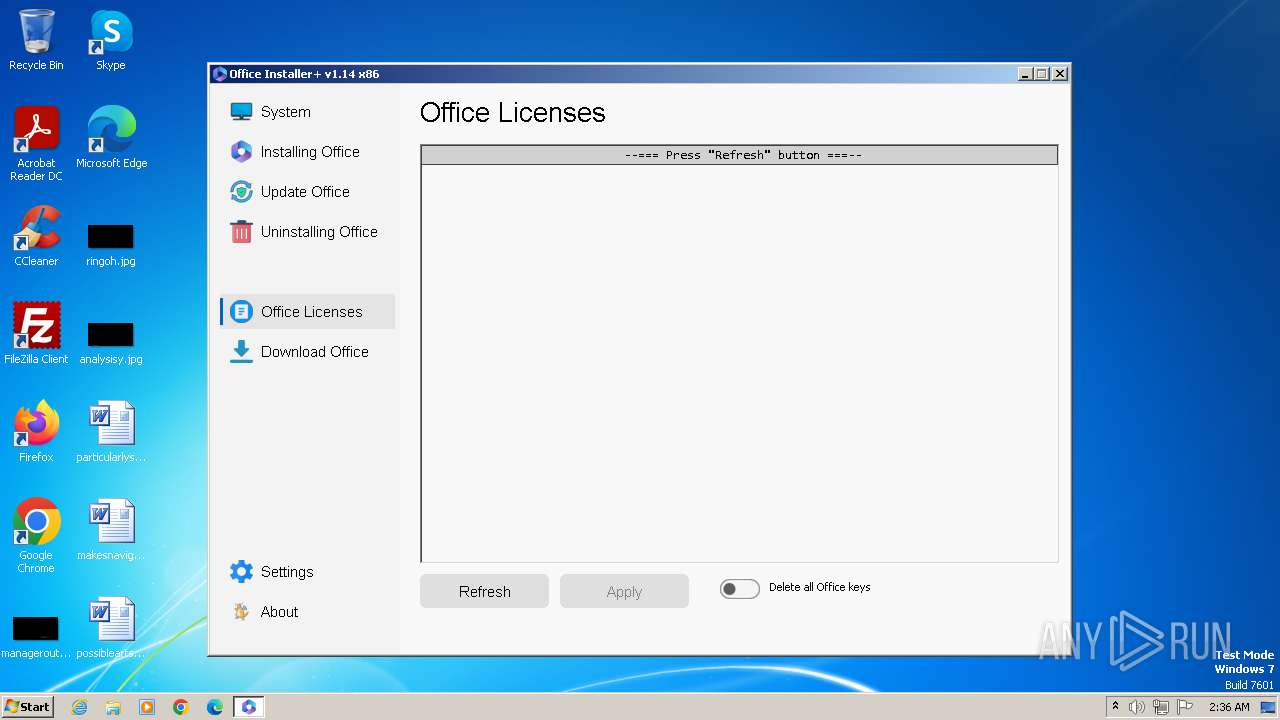Click the Office Licenses document icon
Image resolution: width=1280 pixels, height=720 pixels.
pos(241,312)
